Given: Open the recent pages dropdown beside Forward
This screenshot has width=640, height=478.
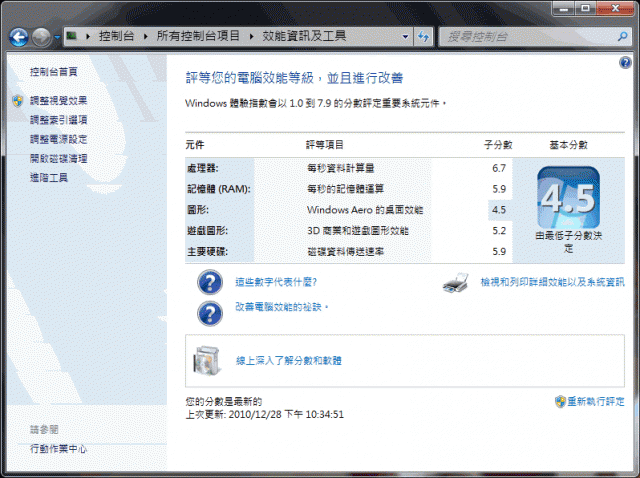Looking at the screenshot, I should 58,37.
